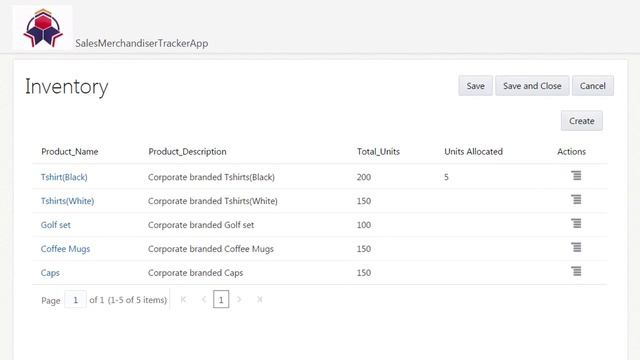Image resolution: width=640 pixels, height=360 pixels.
Task: Open actions menu for Tshirts(White) row
Action: point(576,200)
